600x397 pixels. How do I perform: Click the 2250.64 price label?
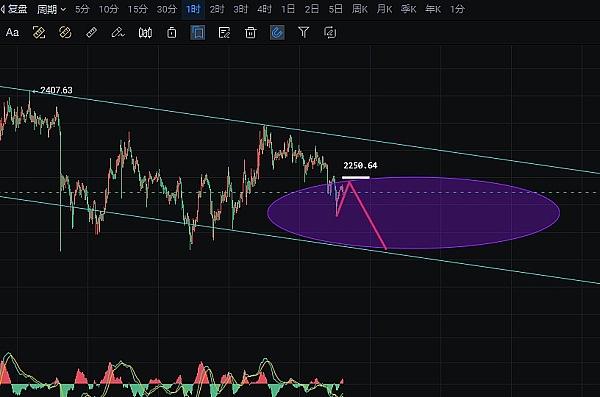(x=360, y=165)
